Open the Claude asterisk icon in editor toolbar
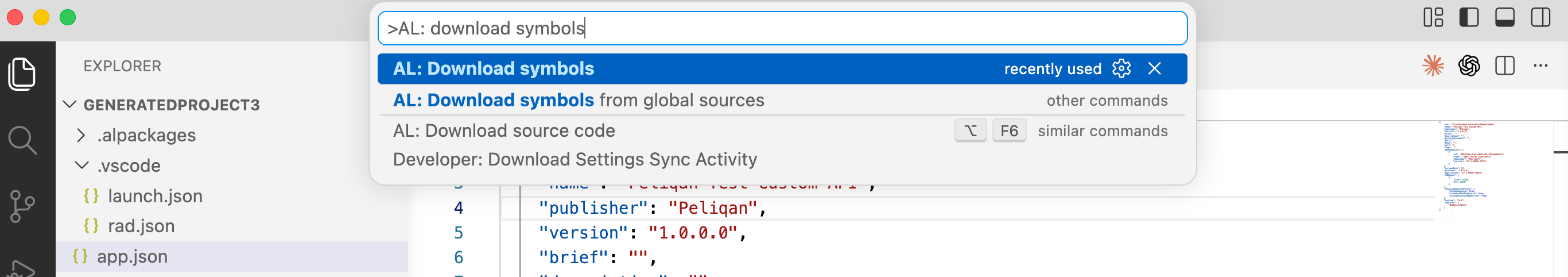Viewport: 1568px width, 277px height. [x=1433, y=66]
